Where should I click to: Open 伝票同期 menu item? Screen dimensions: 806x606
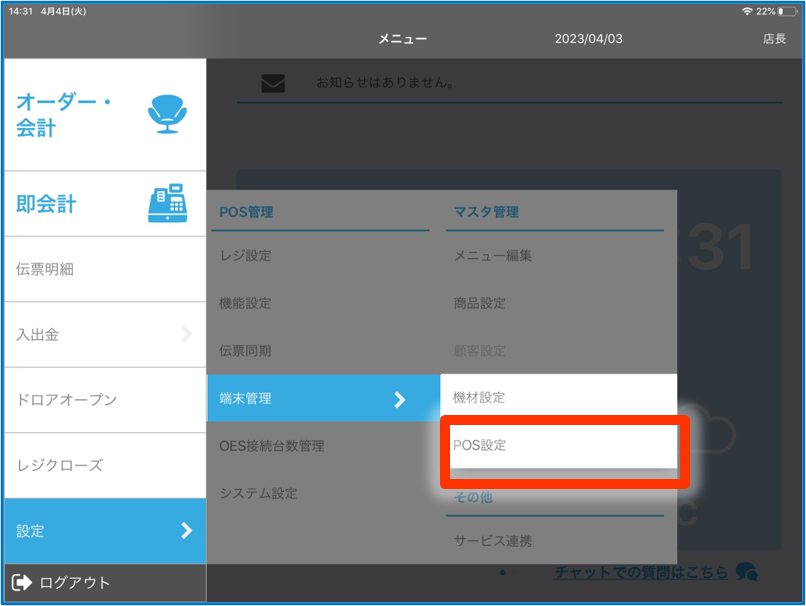point(246,351)
